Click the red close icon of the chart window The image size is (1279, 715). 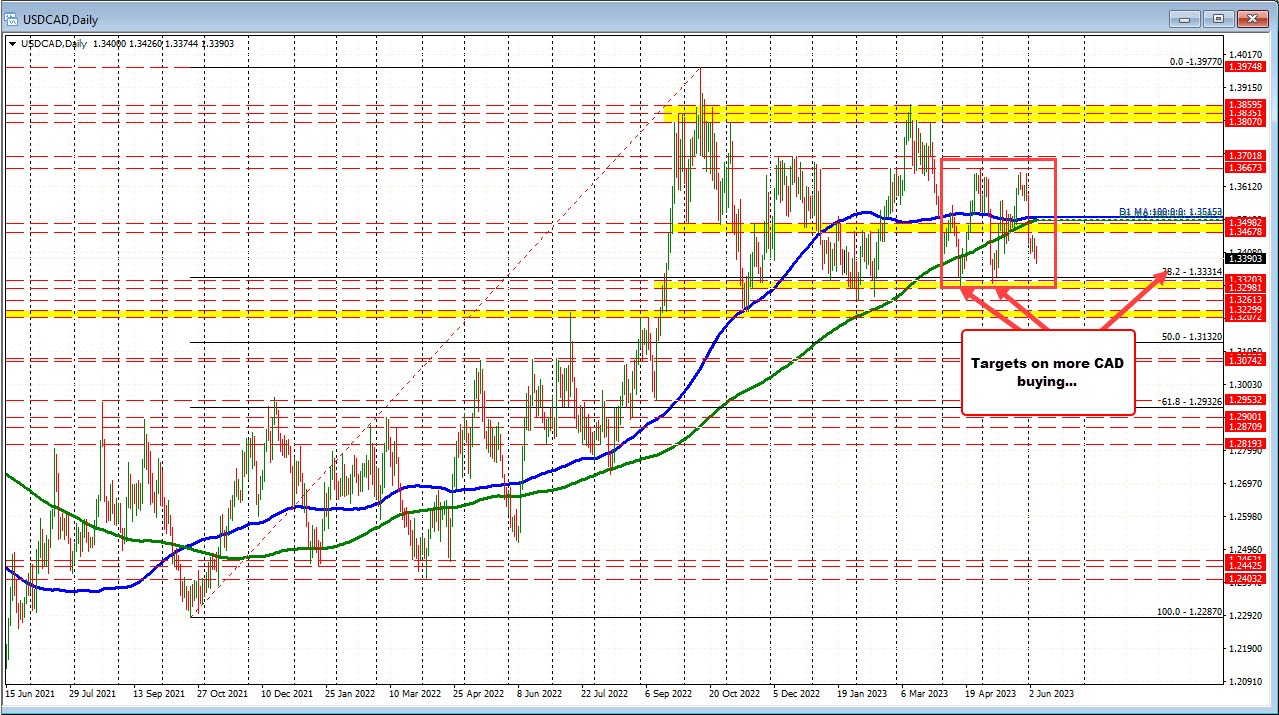click(x=1252, y=19)
